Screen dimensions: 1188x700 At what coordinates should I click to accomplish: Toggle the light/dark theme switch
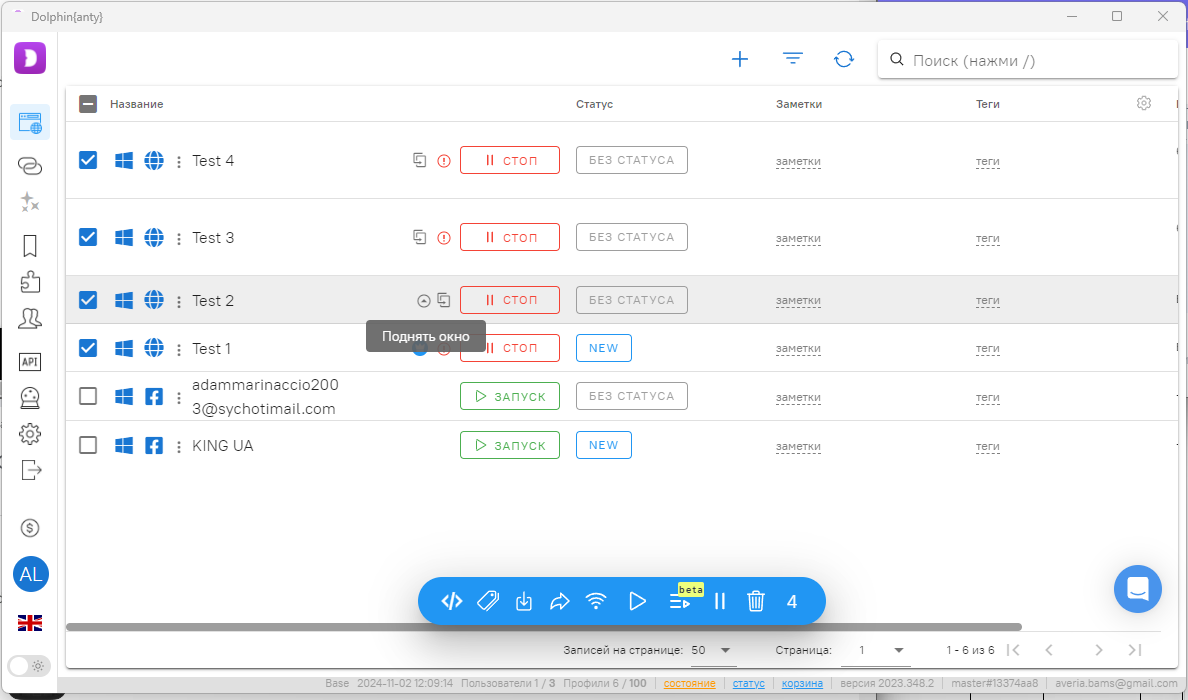[30, 665]
